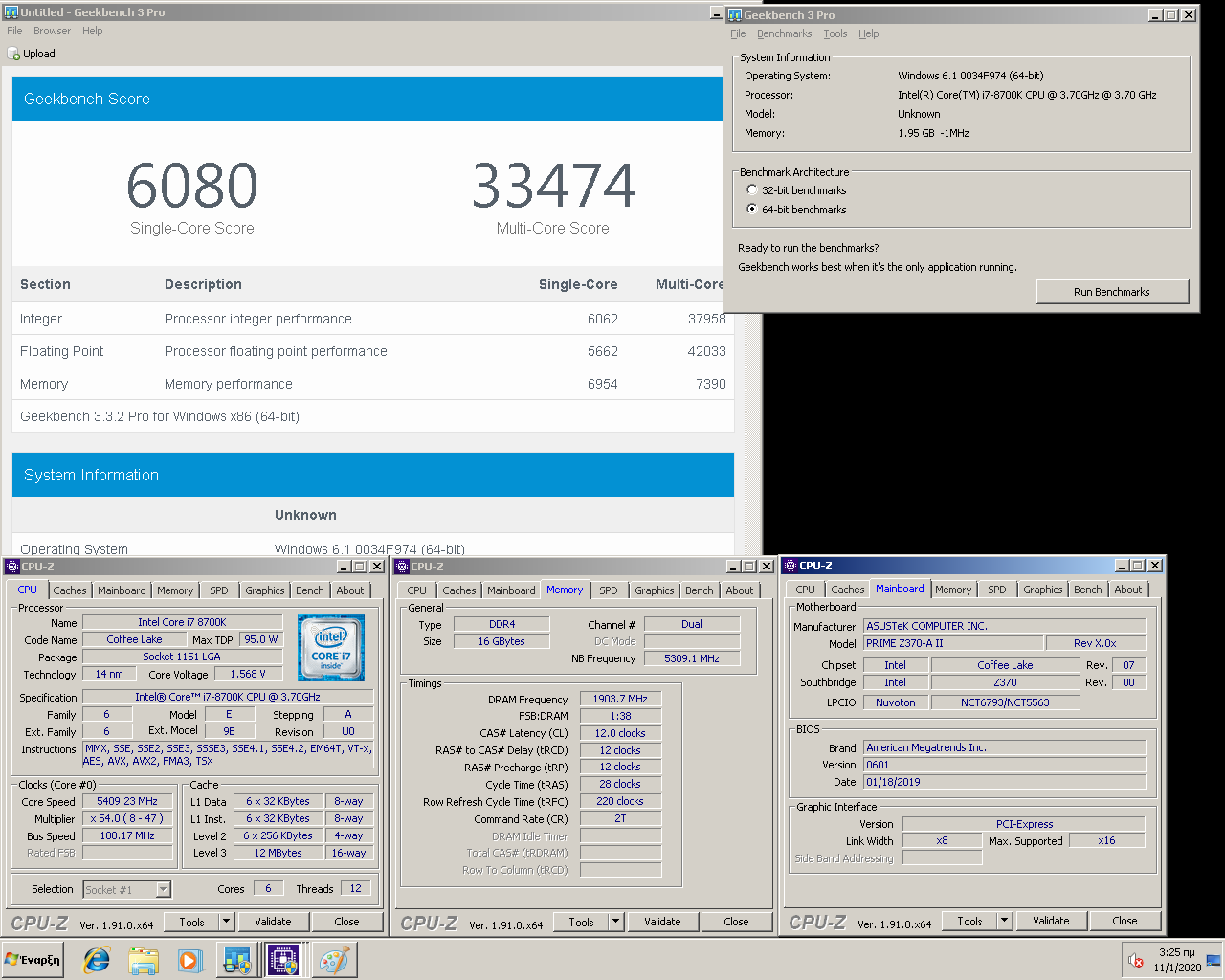Click the Model PRIME Z370-A II field
The width and height of the screenshot is (1225, 980).
coord(952,643)
